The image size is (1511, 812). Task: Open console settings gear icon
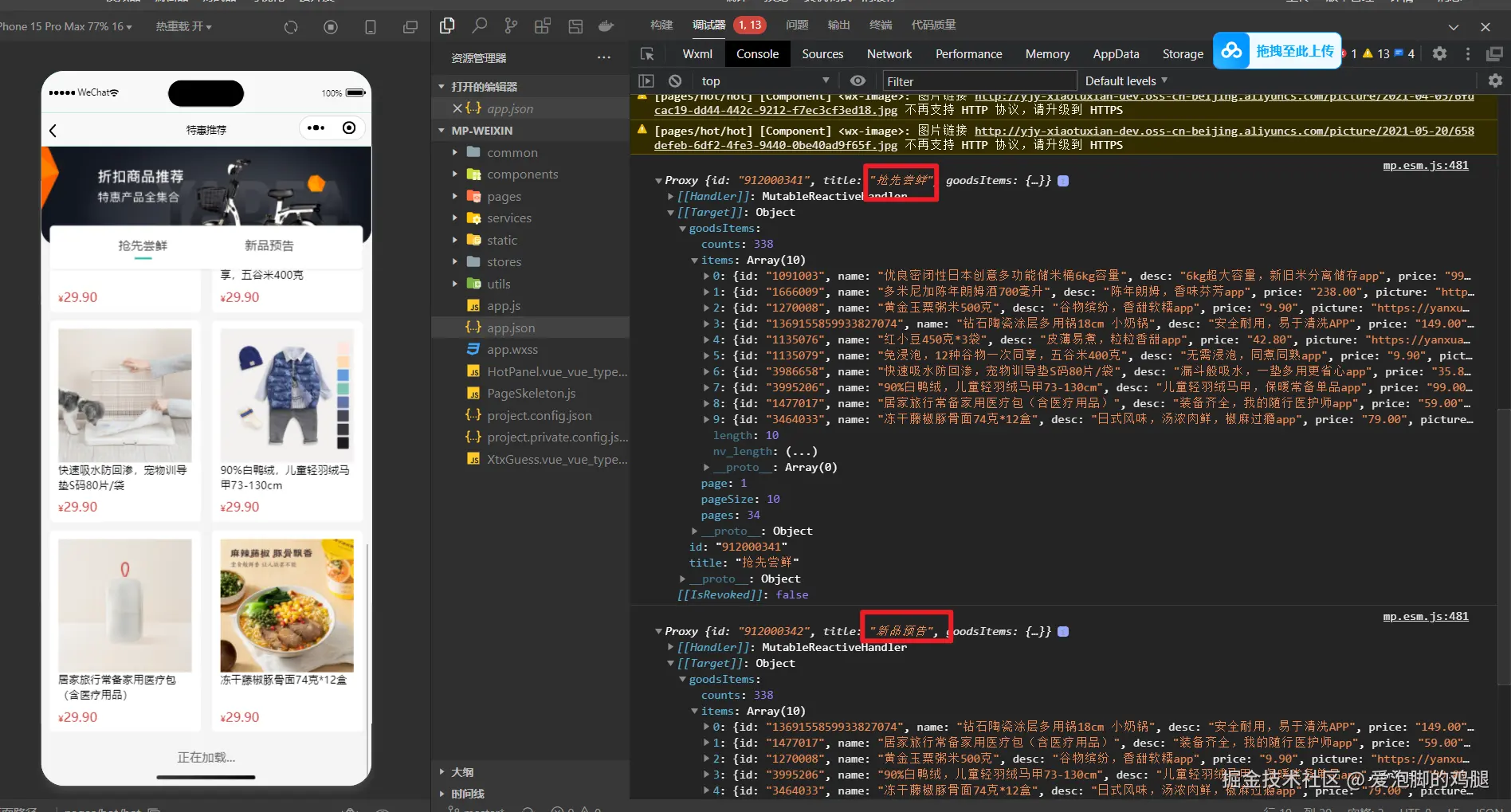(x=1495, y=80)
